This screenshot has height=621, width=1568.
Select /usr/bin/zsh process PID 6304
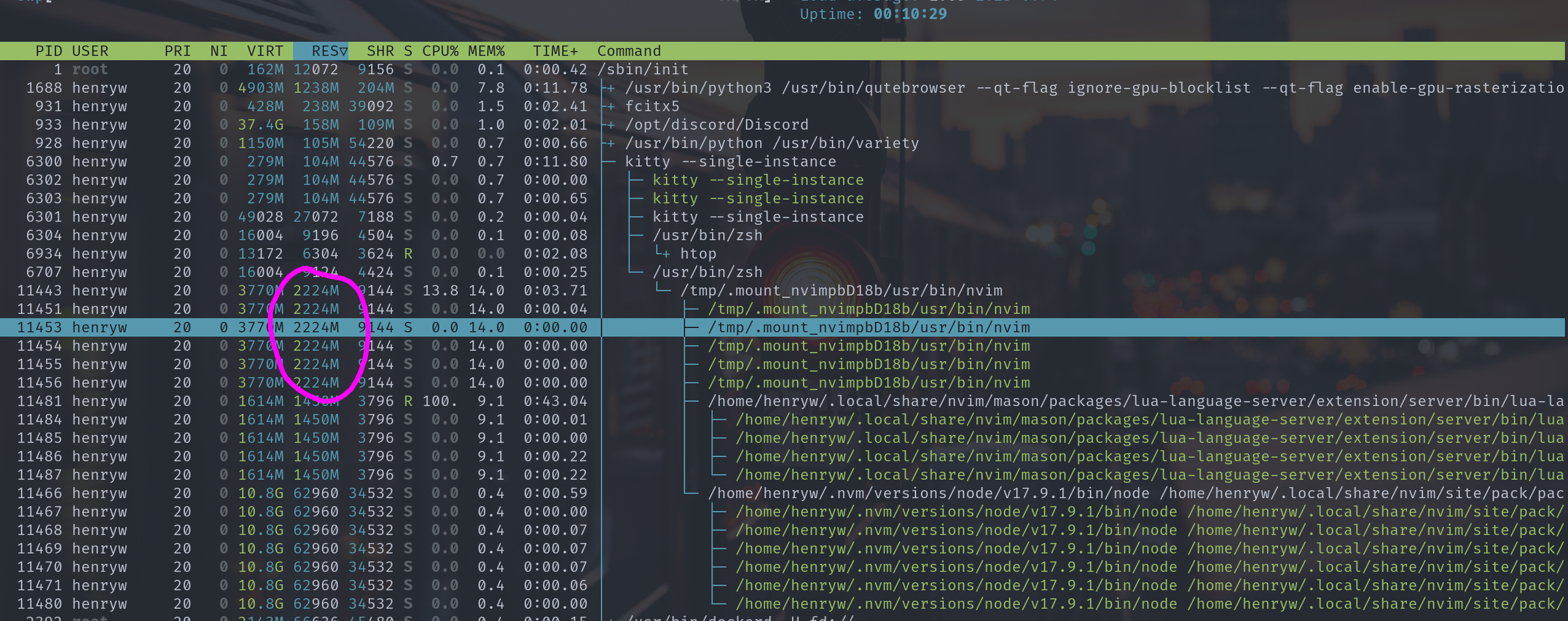tap(782, 235)
